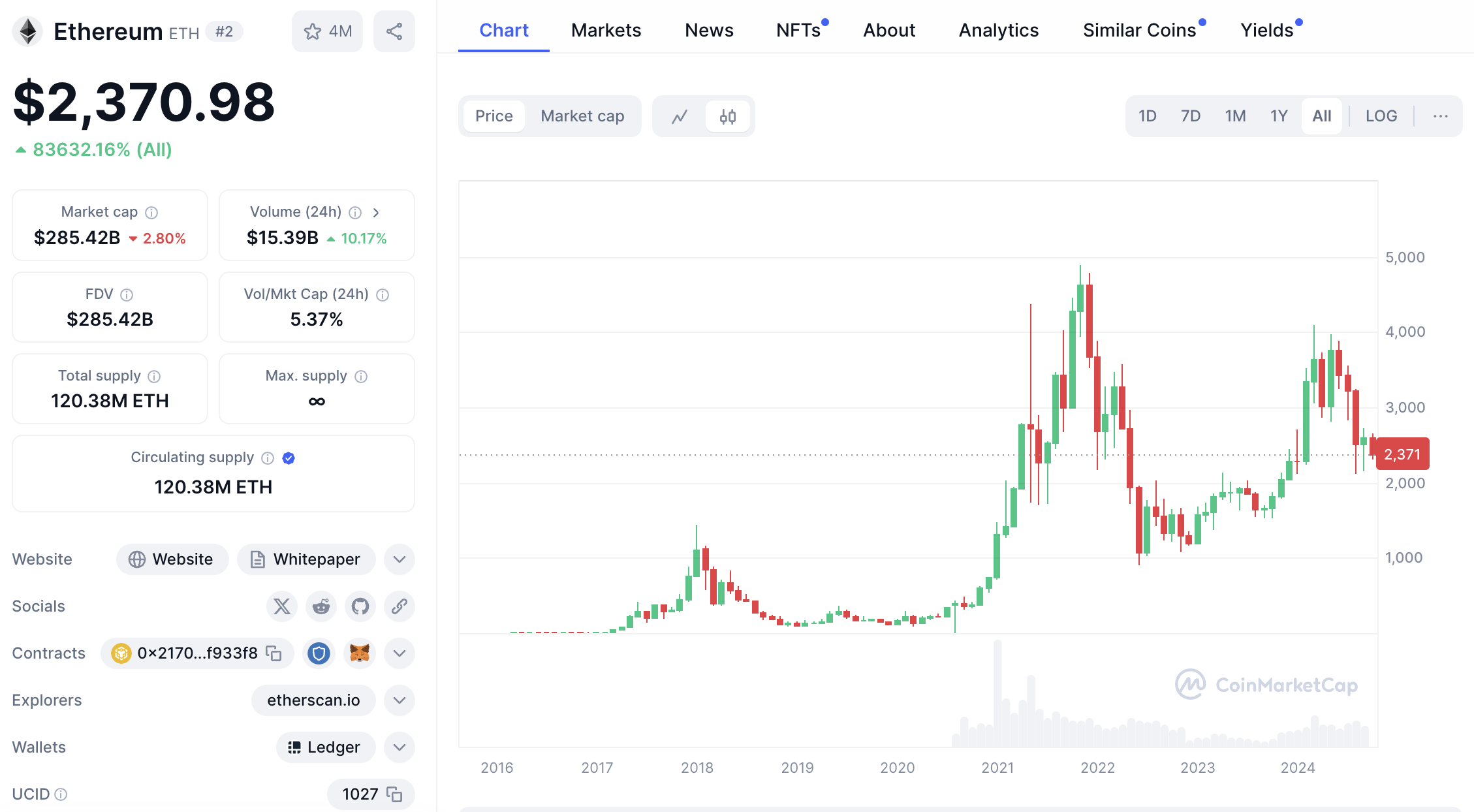This screenshot has width=1474, height=812.
Task: Open the etherscan.io explorer link
Action: (x=313, y=700)
